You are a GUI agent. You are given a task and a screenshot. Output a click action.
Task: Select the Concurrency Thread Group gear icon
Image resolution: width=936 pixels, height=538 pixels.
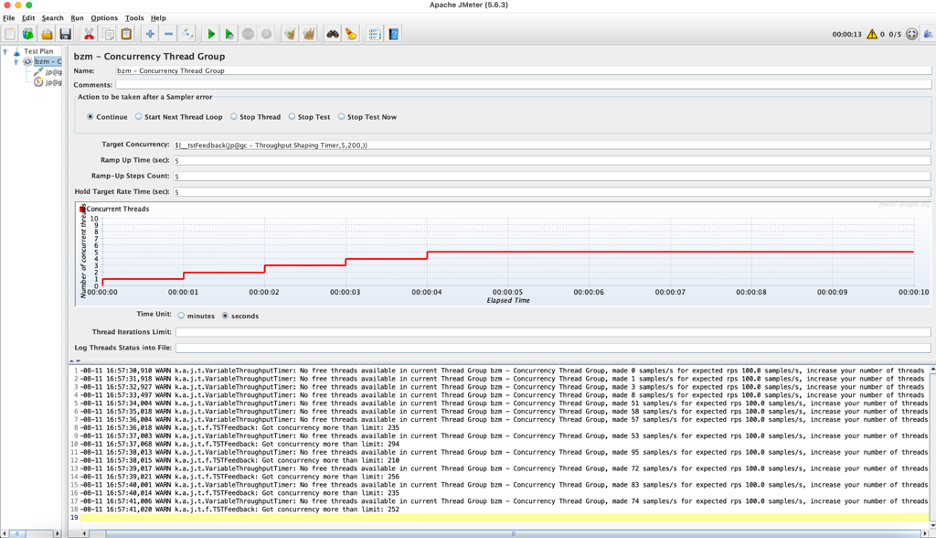pos(27,62)
